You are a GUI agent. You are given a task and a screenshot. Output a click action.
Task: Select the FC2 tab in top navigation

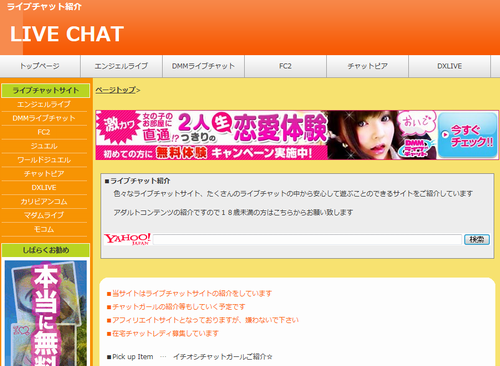click(285, 66)
